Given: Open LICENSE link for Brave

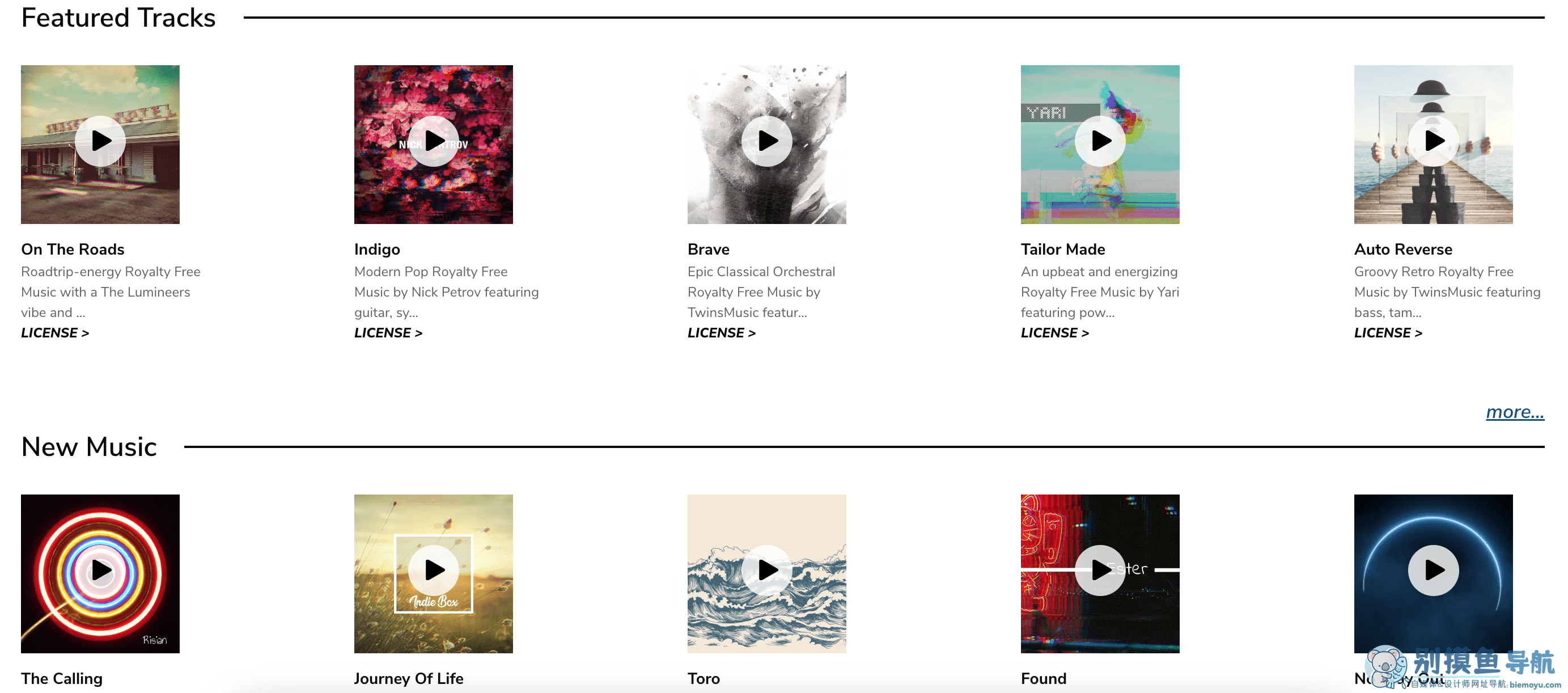Looking at the screenshot, I should pyautogui.click(x=722, y=333).
